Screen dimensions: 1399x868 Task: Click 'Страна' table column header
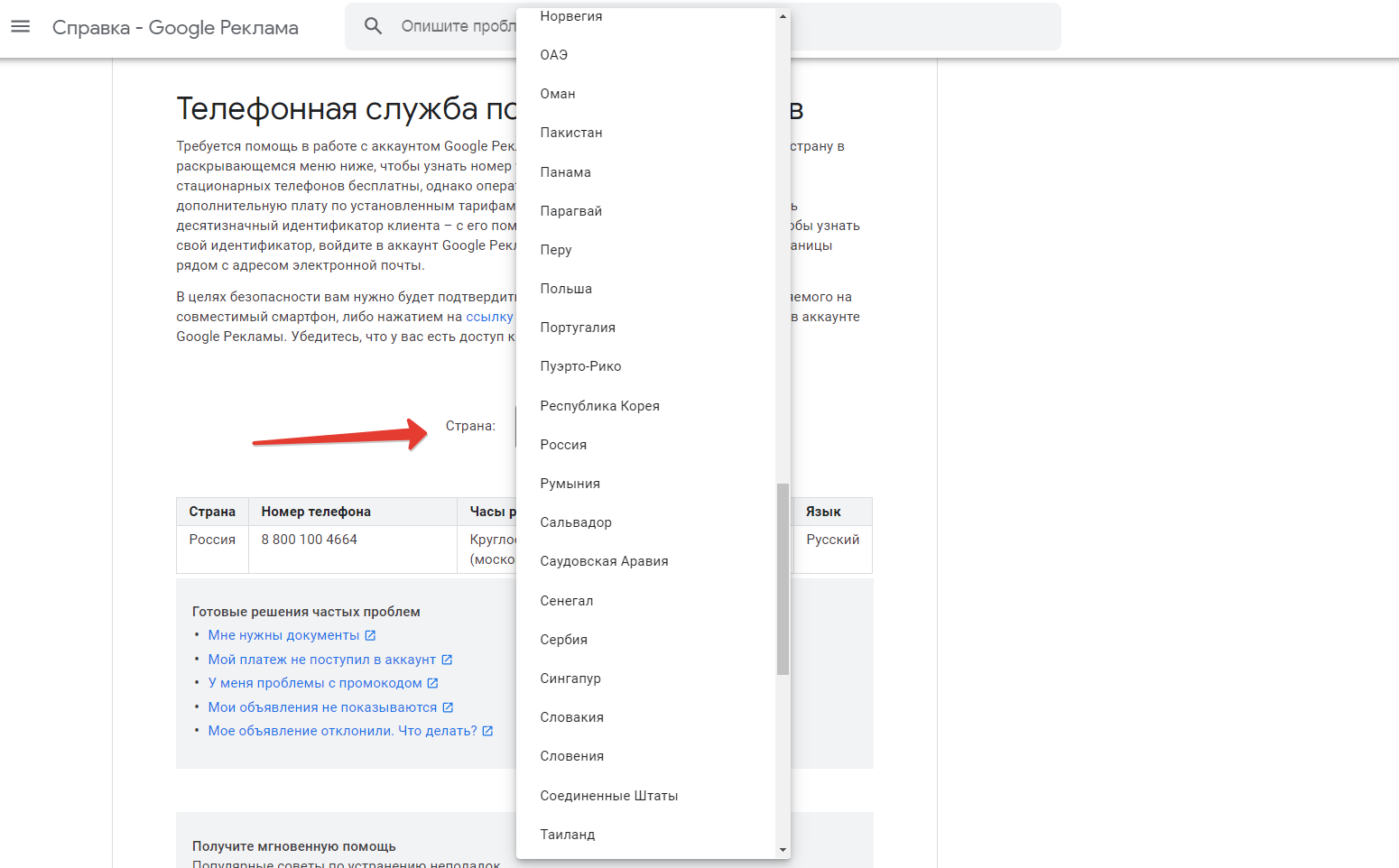212,512
